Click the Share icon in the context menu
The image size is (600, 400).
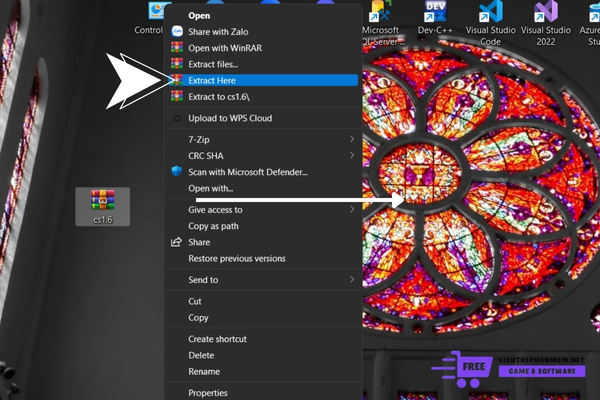click(177, 242)
